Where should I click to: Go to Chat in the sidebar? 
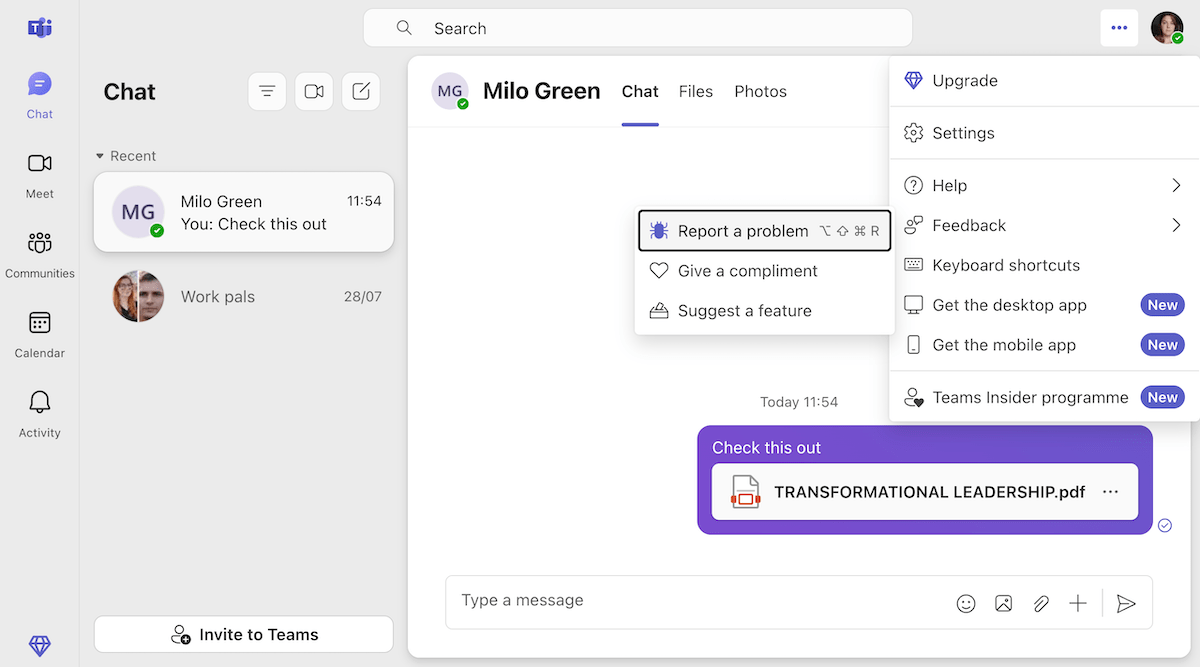pos(40,95)
